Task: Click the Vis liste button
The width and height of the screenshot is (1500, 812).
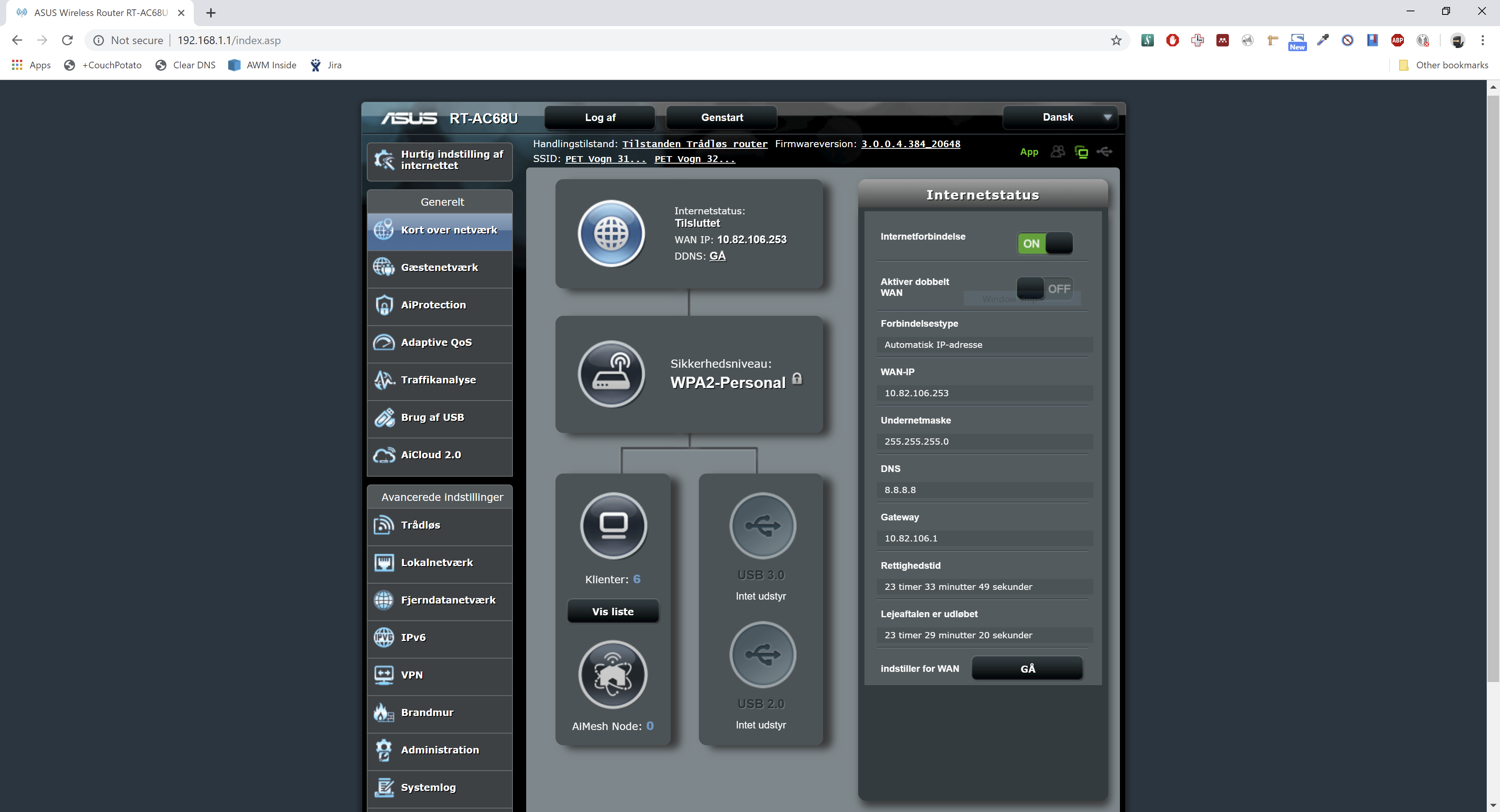Action: pyautogui.click(x=612, y=611)
